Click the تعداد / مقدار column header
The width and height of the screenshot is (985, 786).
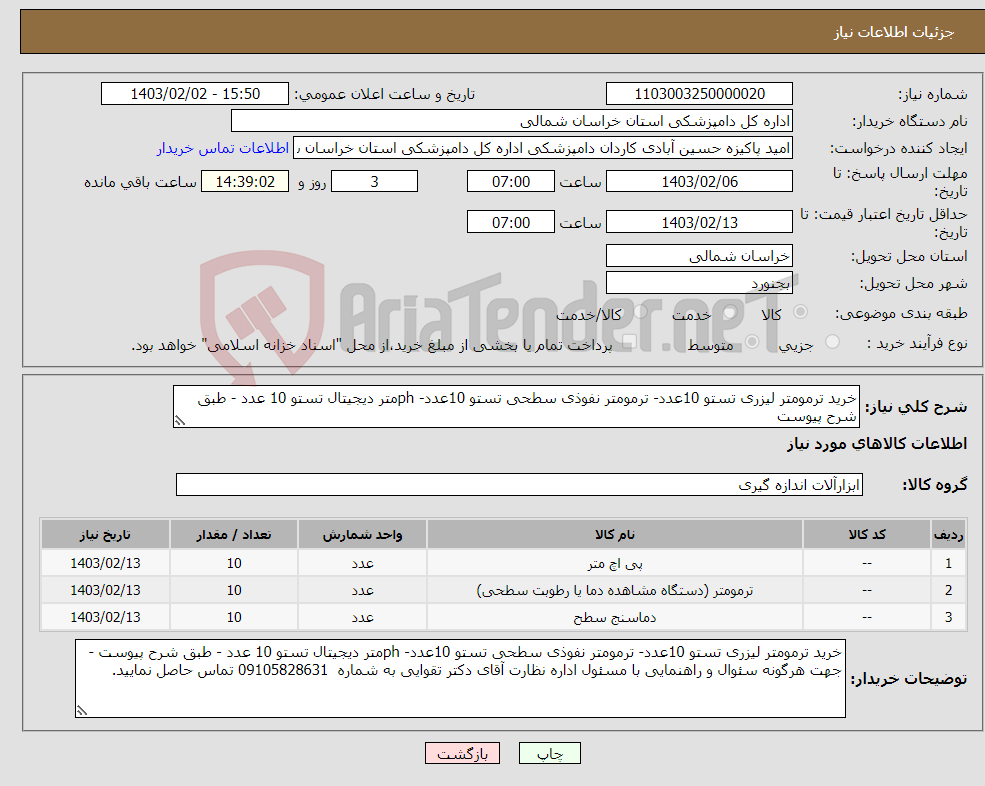tap(234, 535)
